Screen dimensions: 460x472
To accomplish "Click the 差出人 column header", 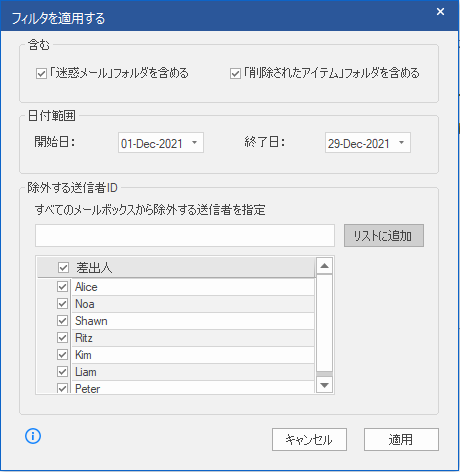I will 176,267.
